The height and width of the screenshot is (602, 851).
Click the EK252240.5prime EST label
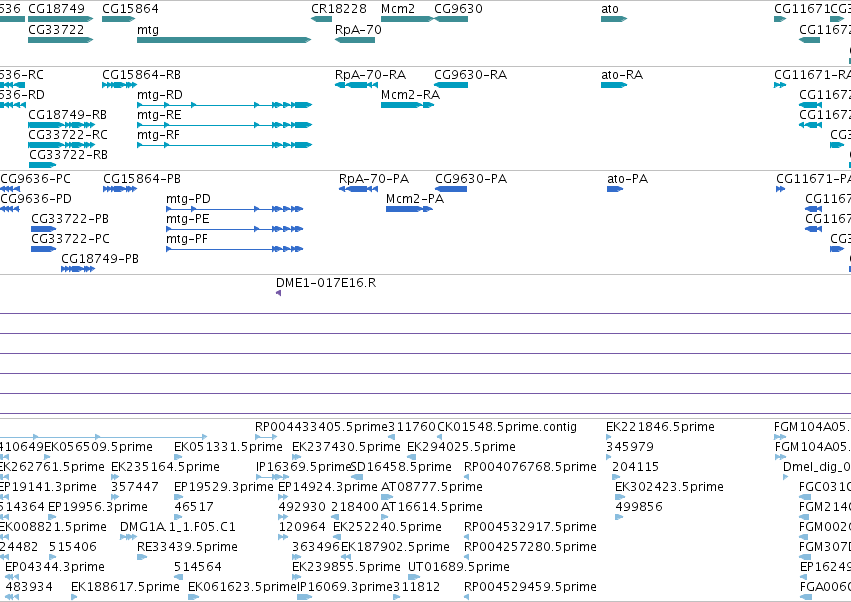[x=388, y=527]
